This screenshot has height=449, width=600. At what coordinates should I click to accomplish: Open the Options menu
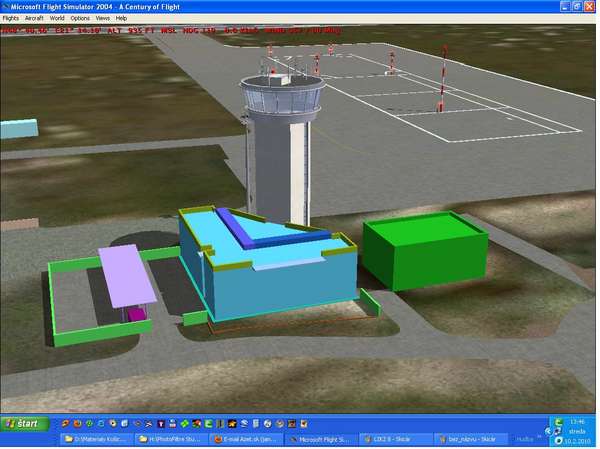[80, 18]
